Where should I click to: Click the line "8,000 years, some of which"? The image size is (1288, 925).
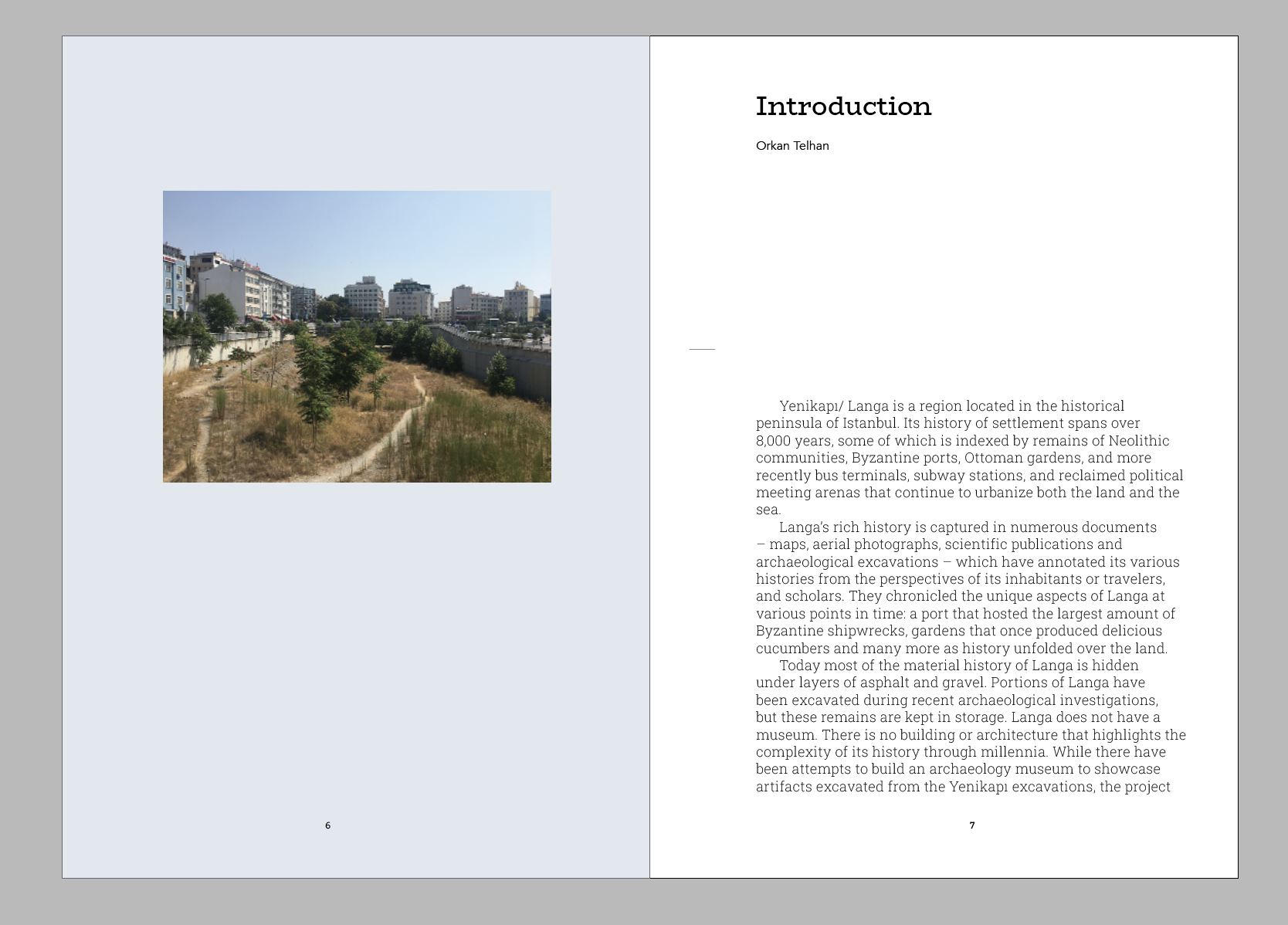tap(962, 441)
